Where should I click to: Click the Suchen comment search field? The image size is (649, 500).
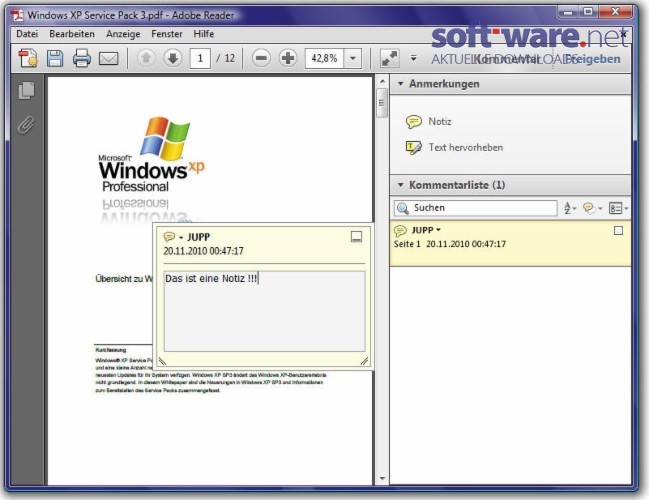[x=475, y=208]
